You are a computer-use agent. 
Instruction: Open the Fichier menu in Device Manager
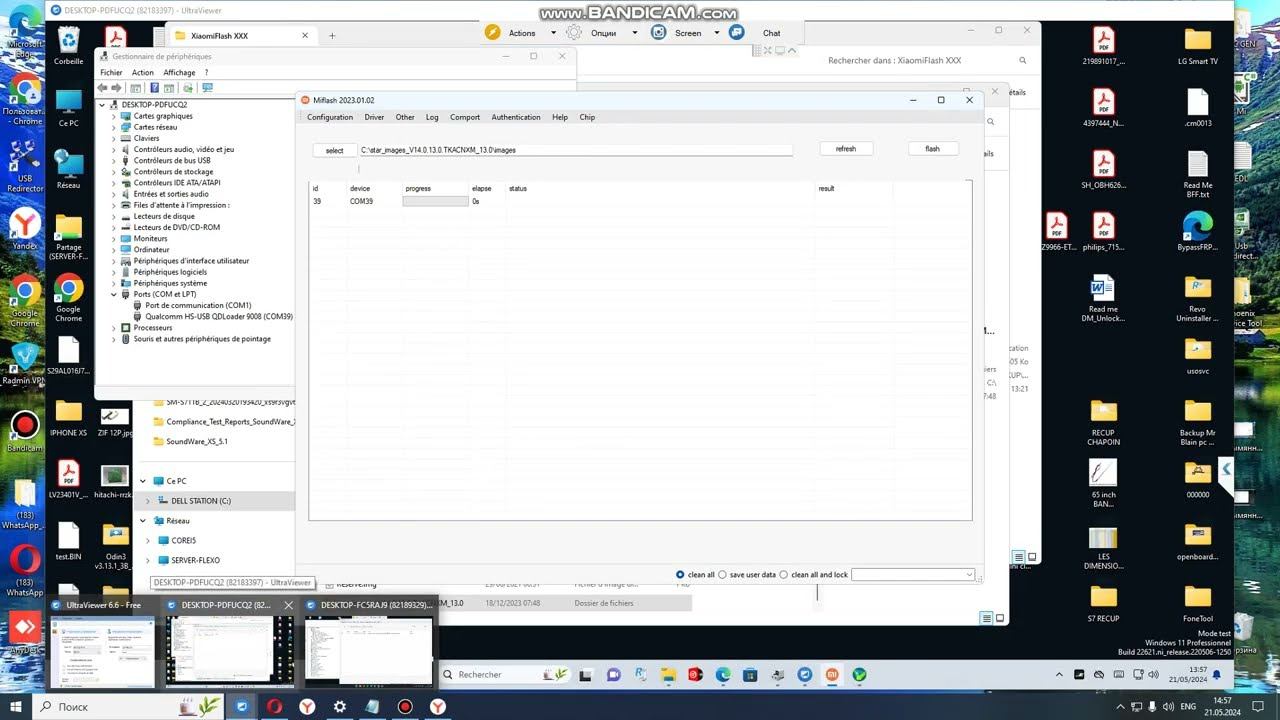pyautogui.click(x=111, y=72)
